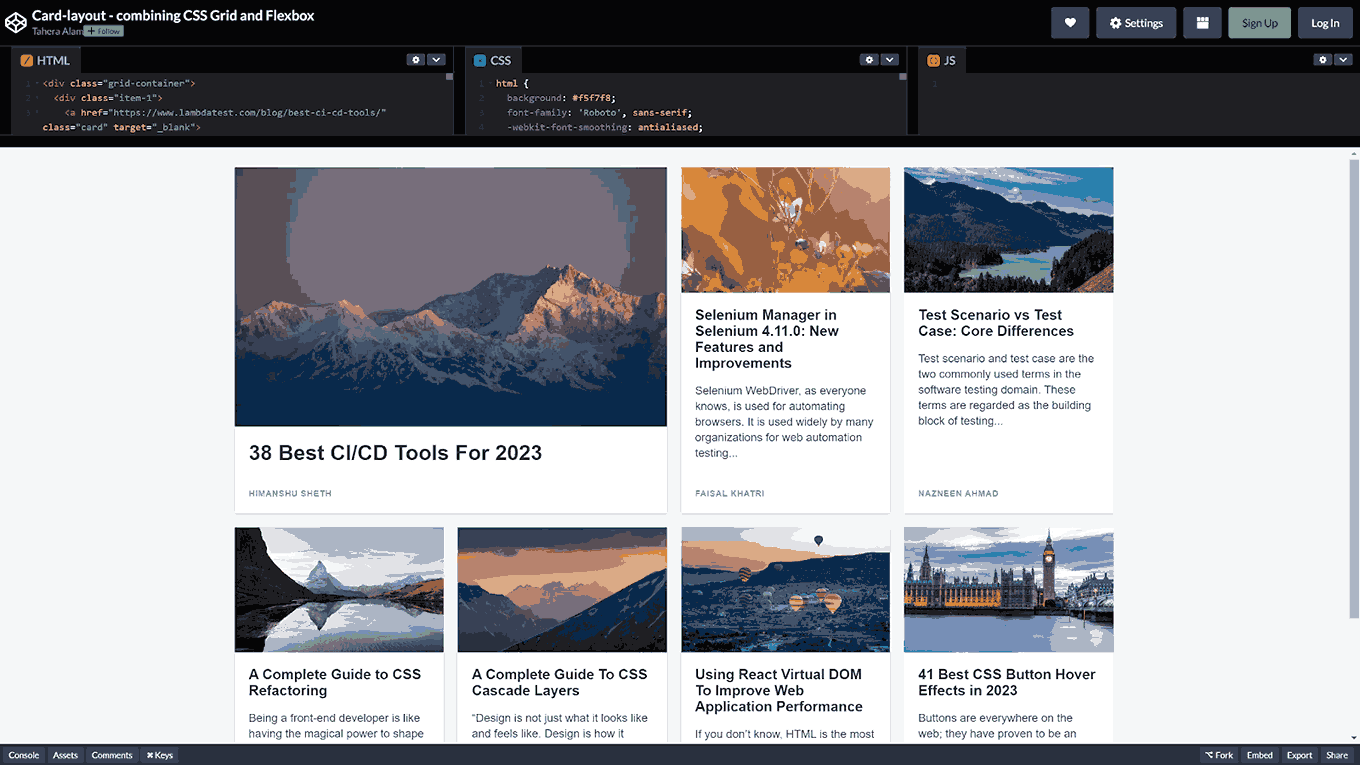Follow the author Tahera Alam
This screenshot has height=765, width=1360.
pyautogui.click(x=104, y=30)
